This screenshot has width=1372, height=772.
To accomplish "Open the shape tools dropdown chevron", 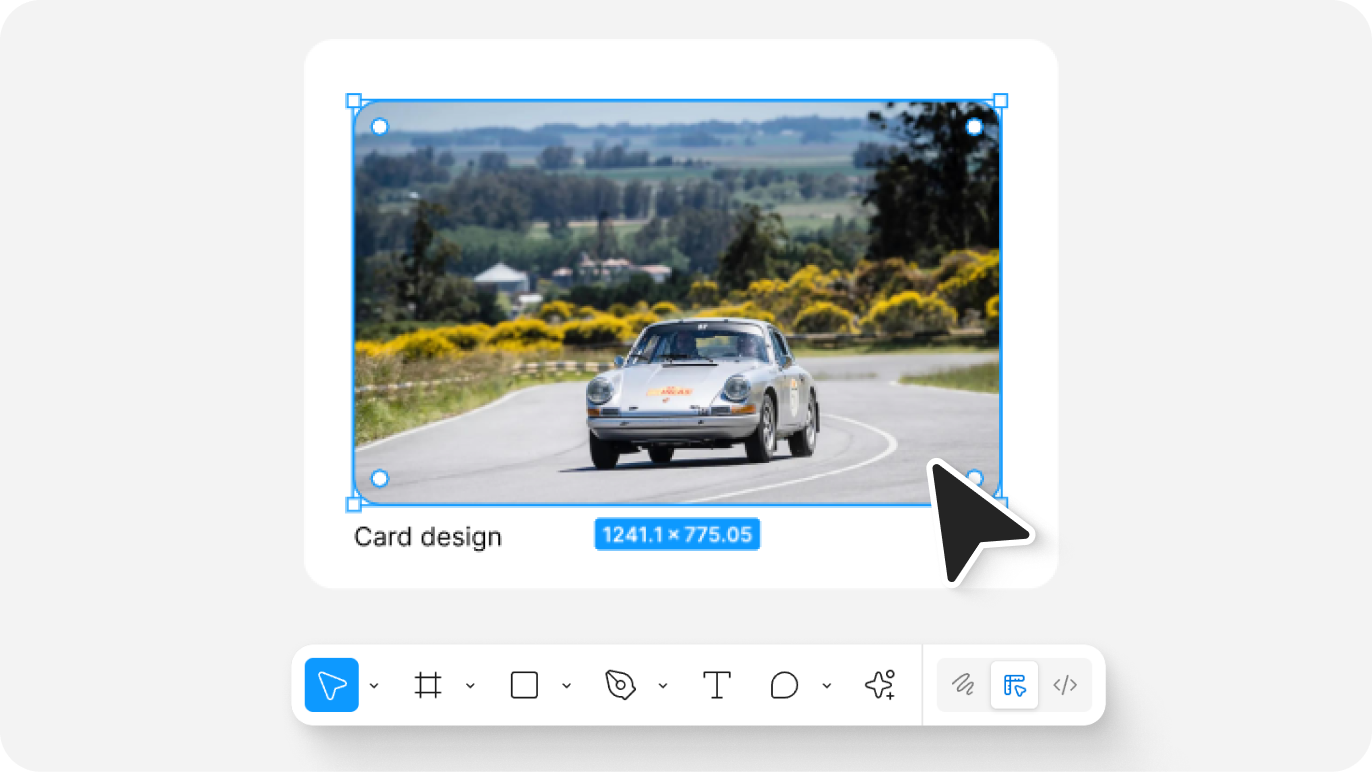I will pos(566,686).
